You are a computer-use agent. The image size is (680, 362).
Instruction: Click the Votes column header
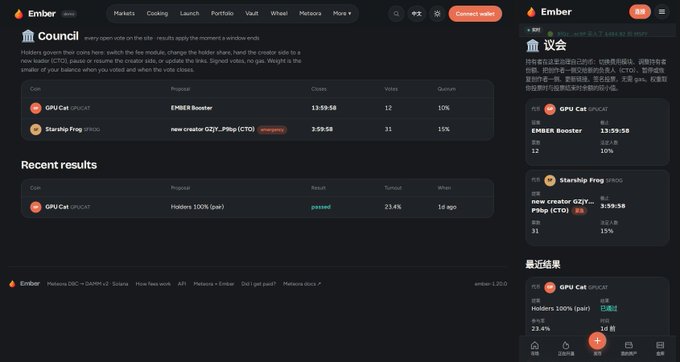click(x=391, y=89)
